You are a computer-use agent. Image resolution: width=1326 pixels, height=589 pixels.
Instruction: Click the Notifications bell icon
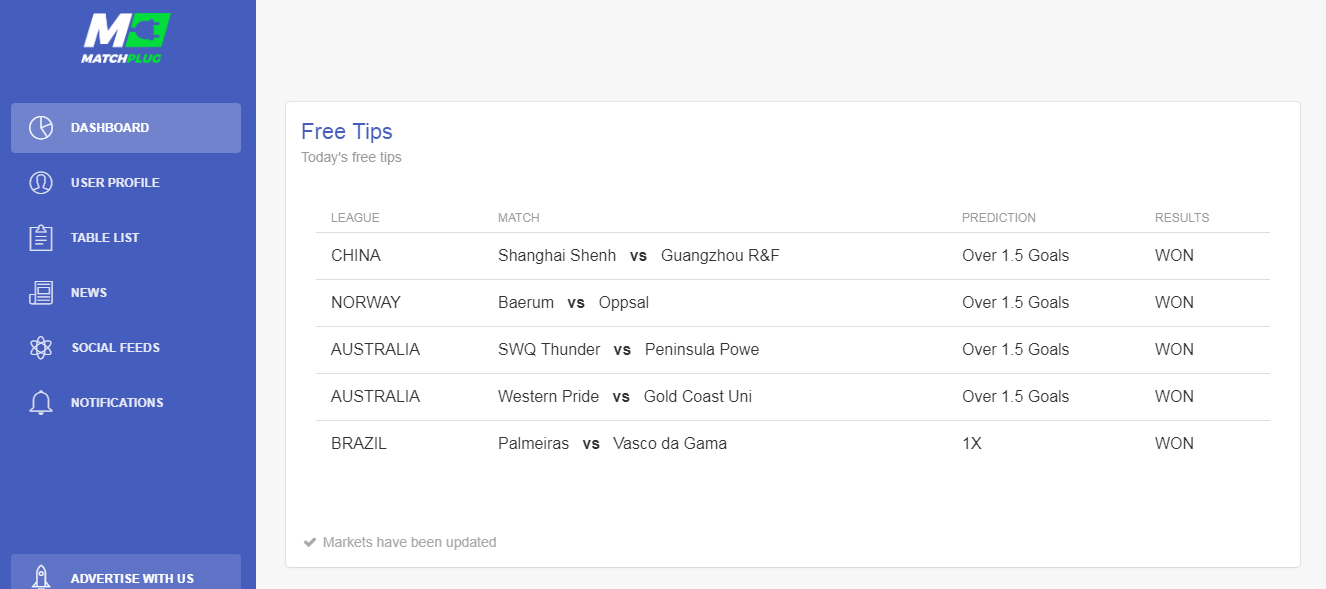(41, 403)
